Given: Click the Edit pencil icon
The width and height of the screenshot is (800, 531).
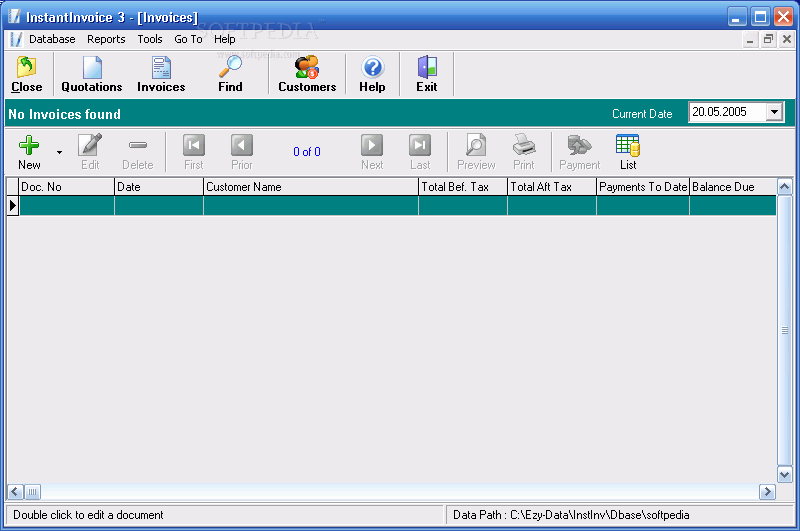Looking at the screenshot, I should (90, 153).
